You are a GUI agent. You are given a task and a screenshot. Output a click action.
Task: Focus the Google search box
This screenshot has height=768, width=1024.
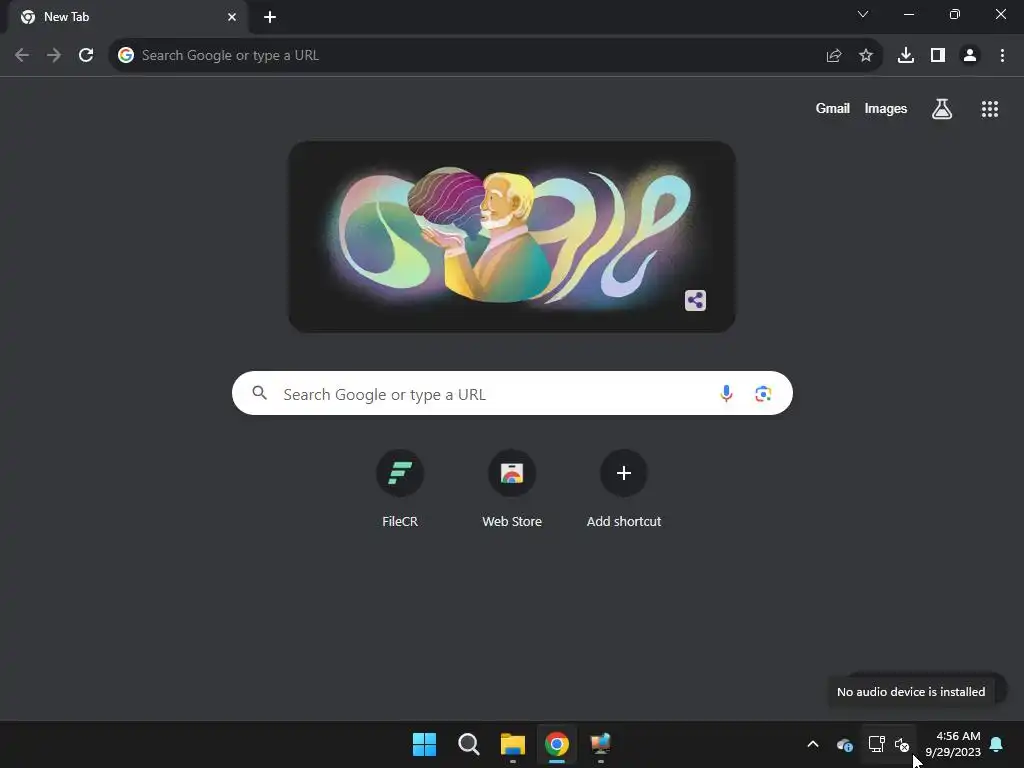pos(512,393)
